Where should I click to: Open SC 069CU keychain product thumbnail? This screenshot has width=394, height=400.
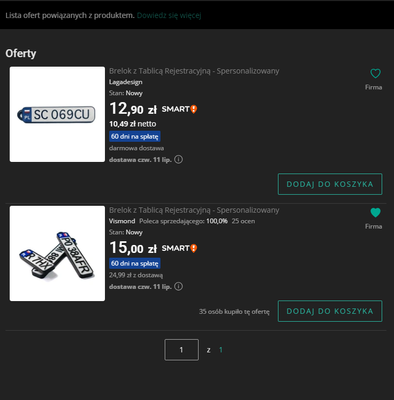57,114
